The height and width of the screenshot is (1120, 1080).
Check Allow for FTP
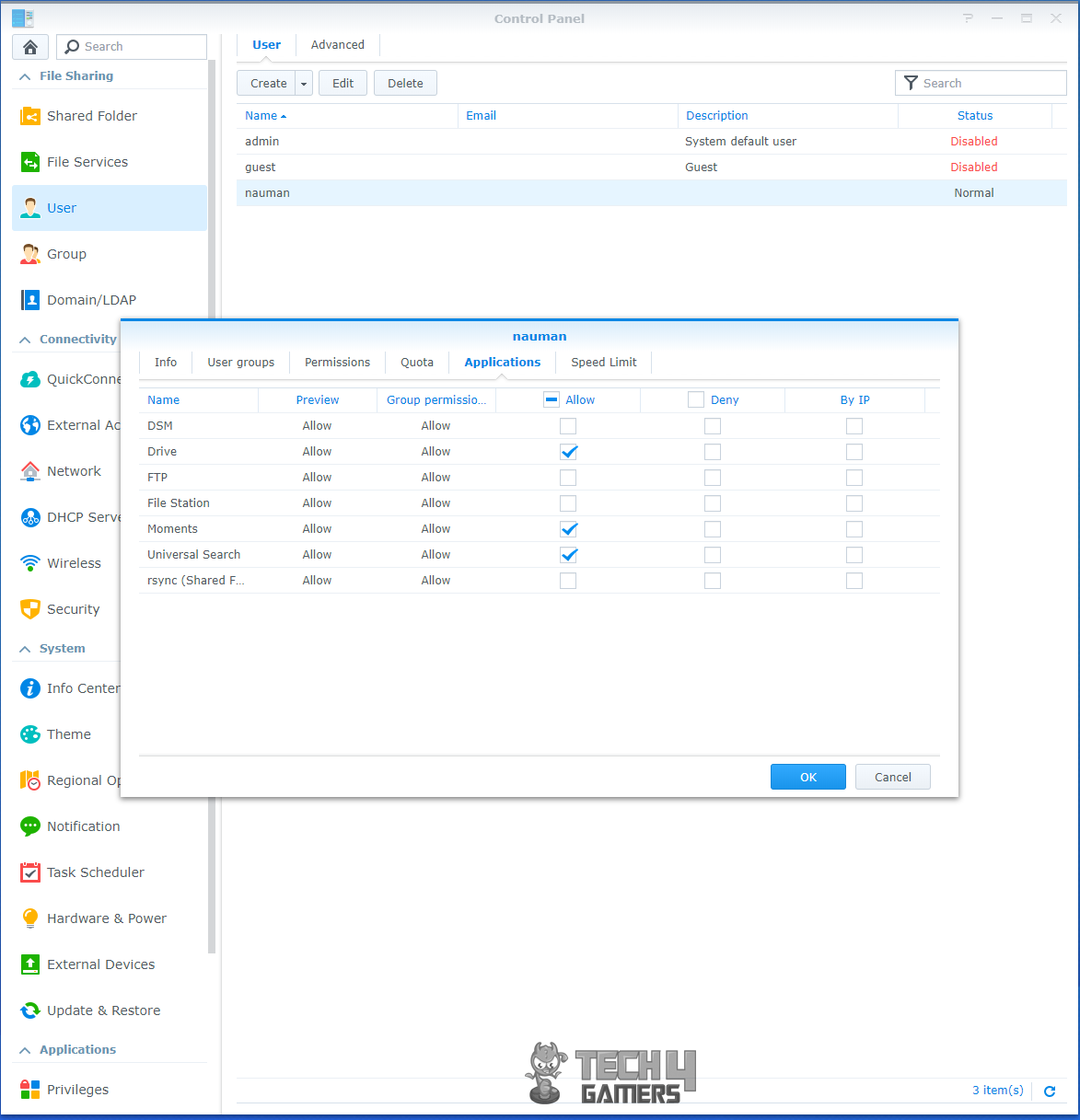pyautogui.click(x=568, y=478)
